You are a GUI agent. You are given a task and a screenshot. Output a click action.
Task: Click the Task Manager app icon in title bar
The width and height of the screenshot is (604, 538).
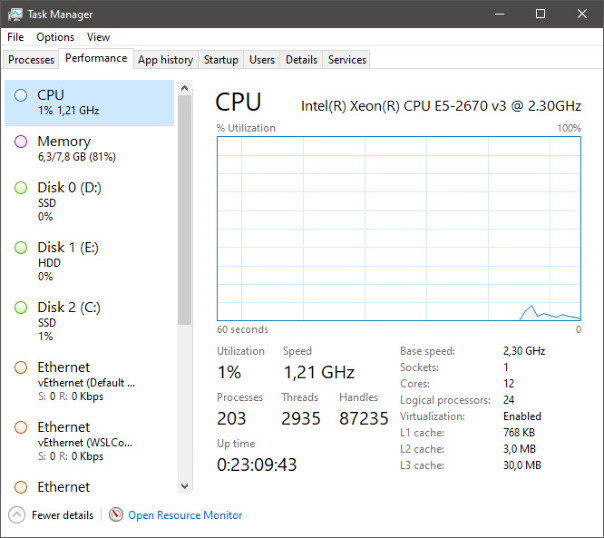click(x=16, y=14)
